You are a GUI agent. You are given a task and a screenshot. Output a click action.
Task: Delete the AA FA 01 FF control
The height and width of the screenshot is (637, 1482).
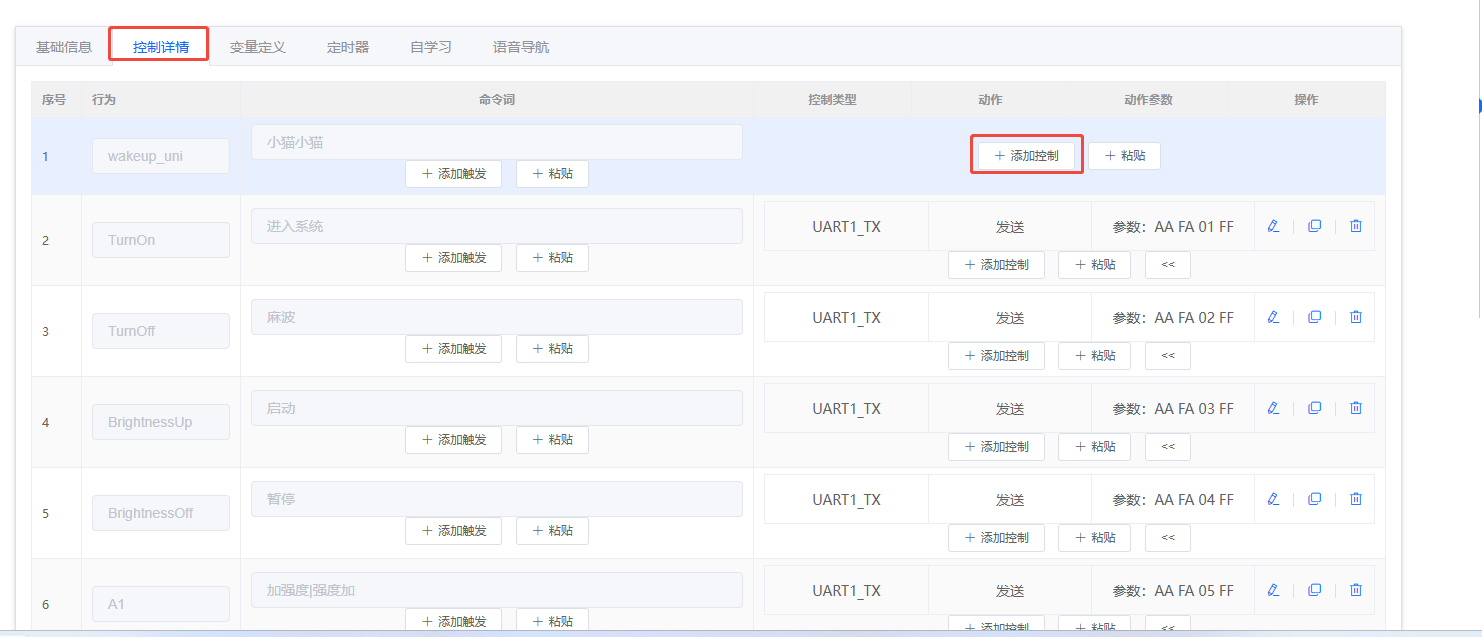pos(1356,226)
